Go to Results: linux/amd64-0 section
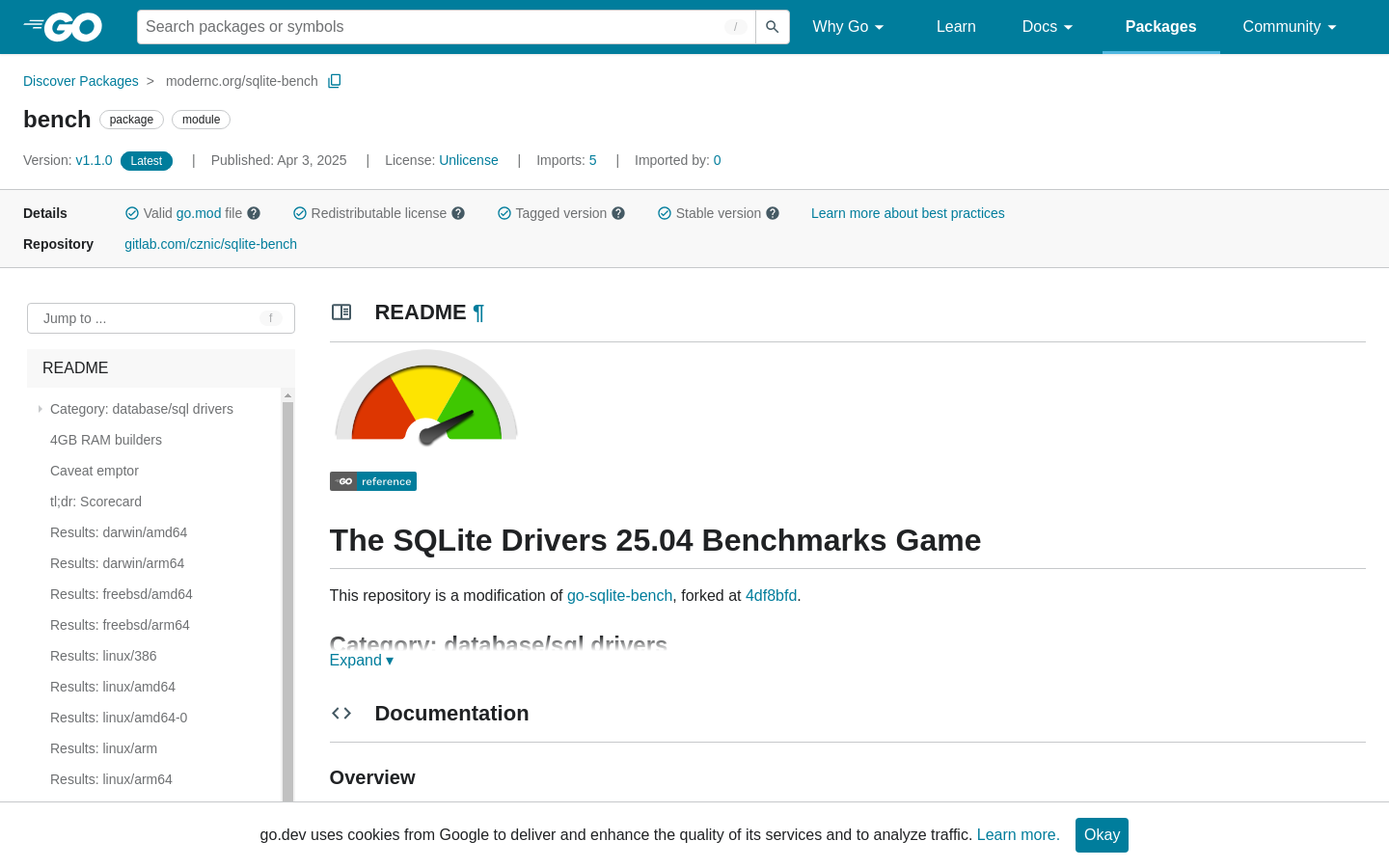The height and width of the screenshot is (868, 1389). (x=119, y=718)
